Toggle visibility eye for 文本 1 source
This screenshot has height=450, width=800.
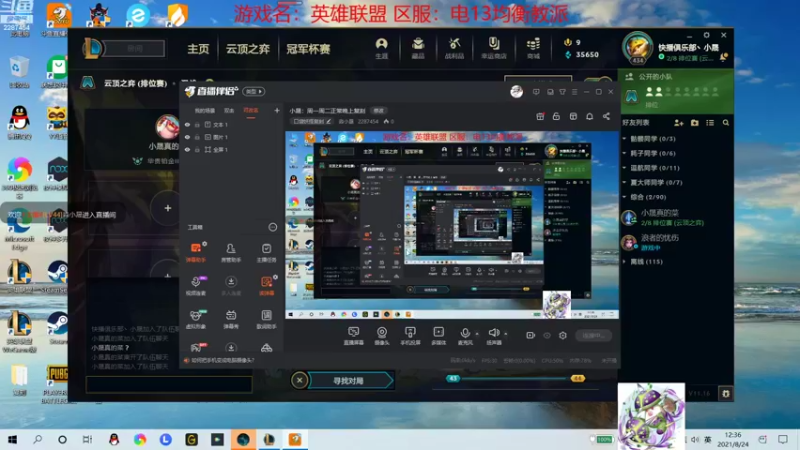click(x=187, y=124)
